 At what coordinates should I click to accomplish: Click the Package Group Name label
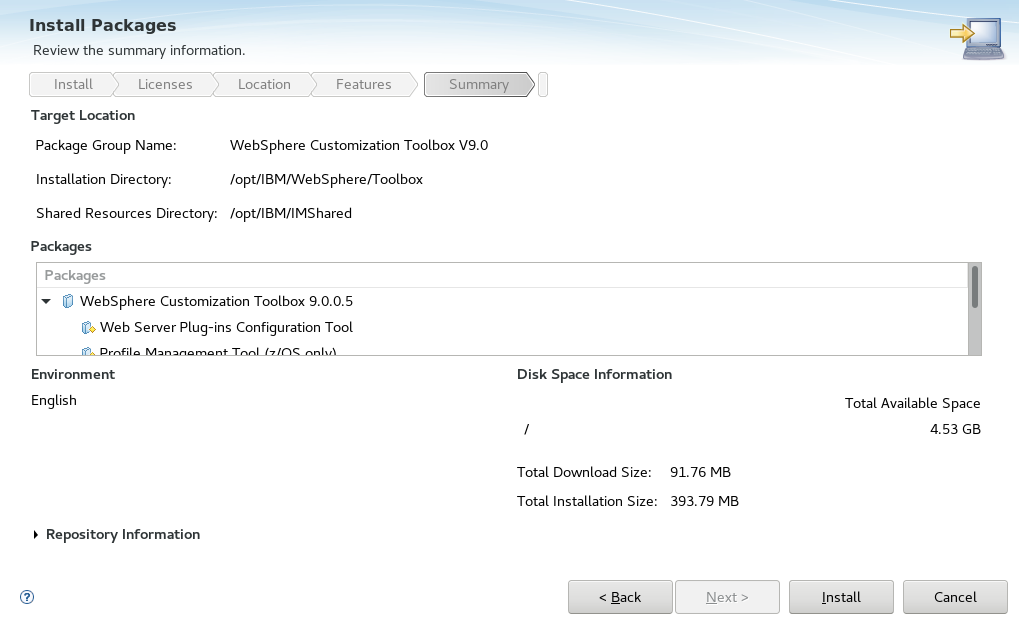[x=106, y=146]
